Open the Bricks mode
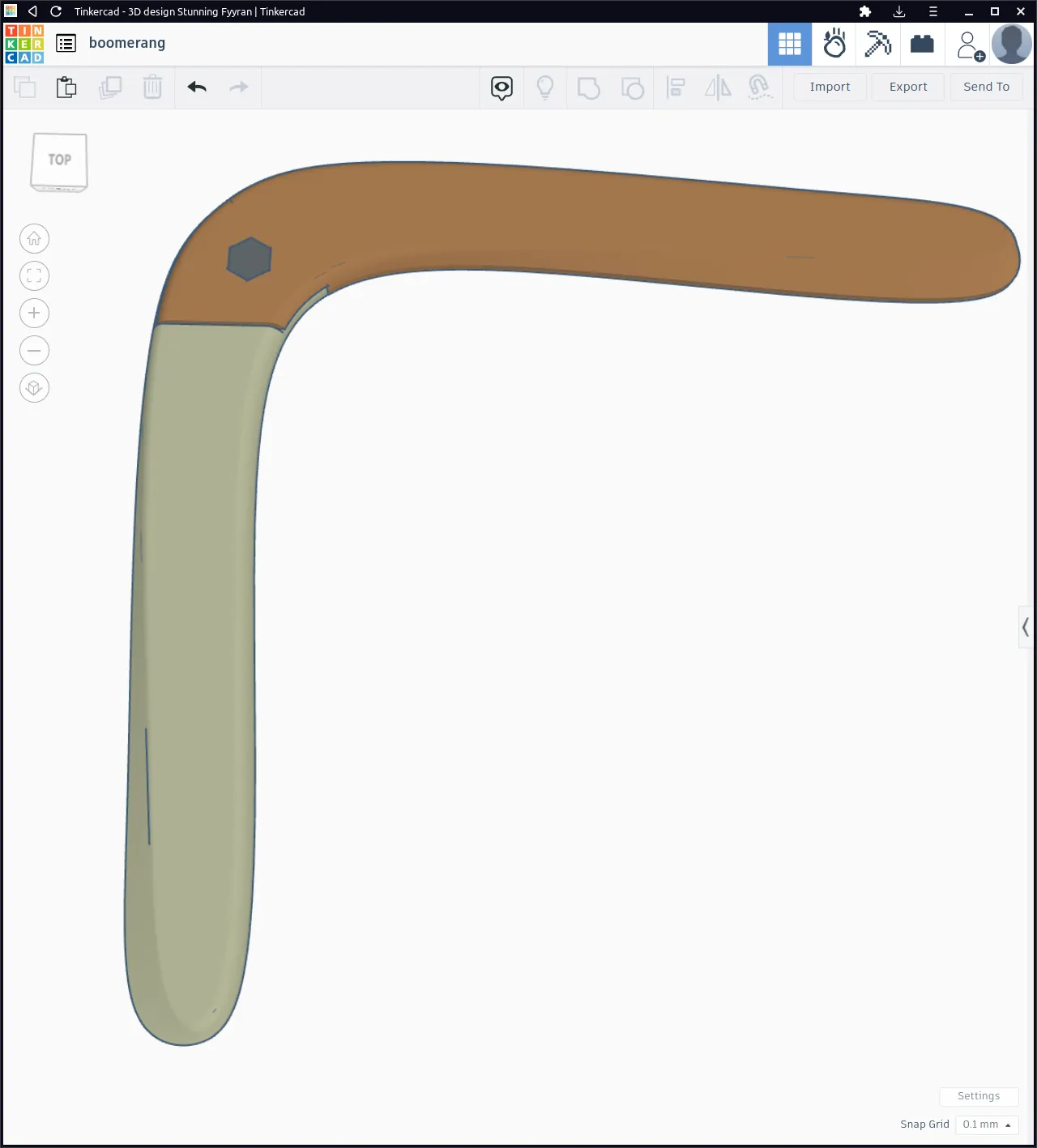Image resolution: width=1037 pixels, height=1148 pixels. [x=922, y=44]
